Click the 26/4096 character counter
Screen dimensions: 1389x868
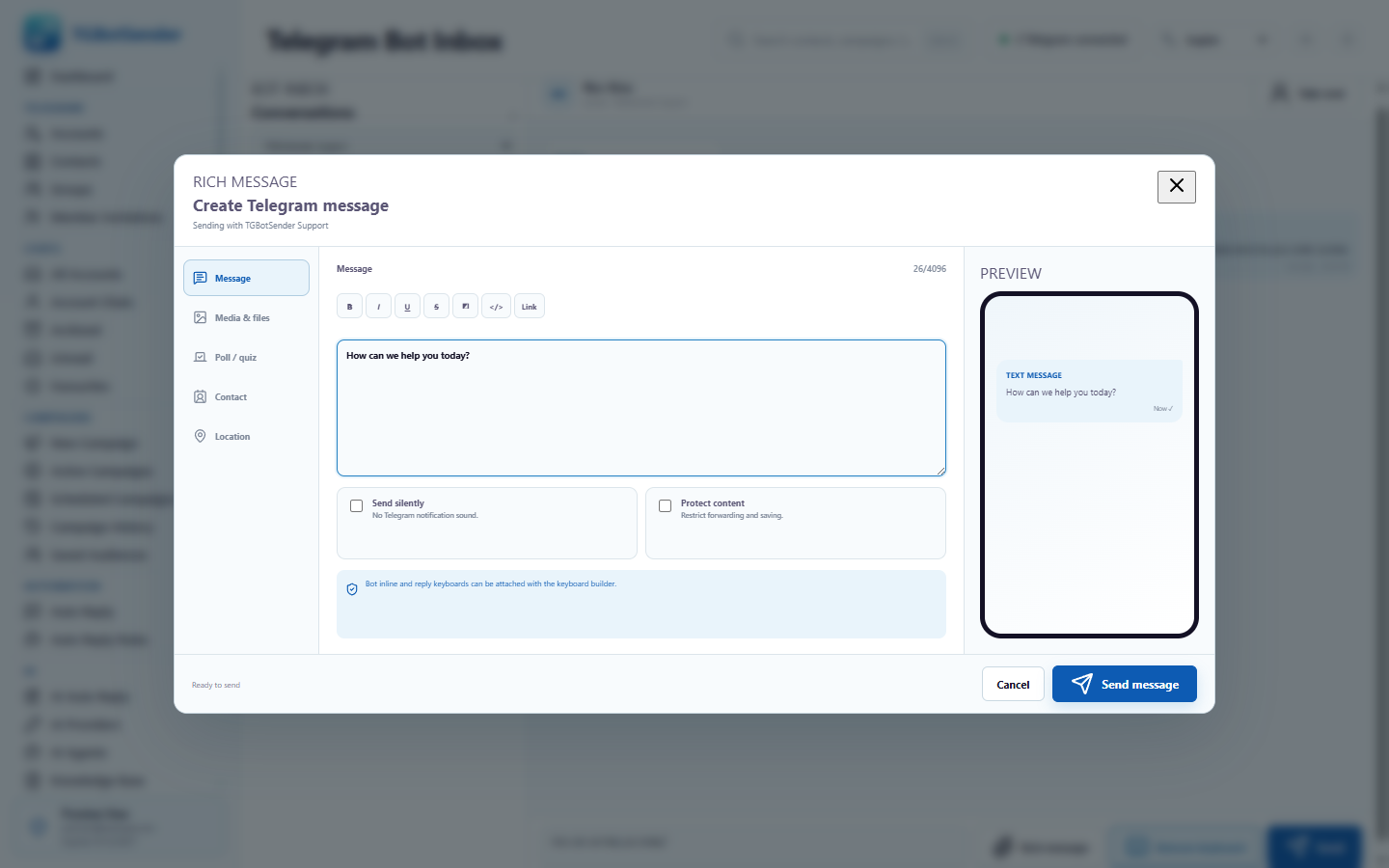(930, 269)
